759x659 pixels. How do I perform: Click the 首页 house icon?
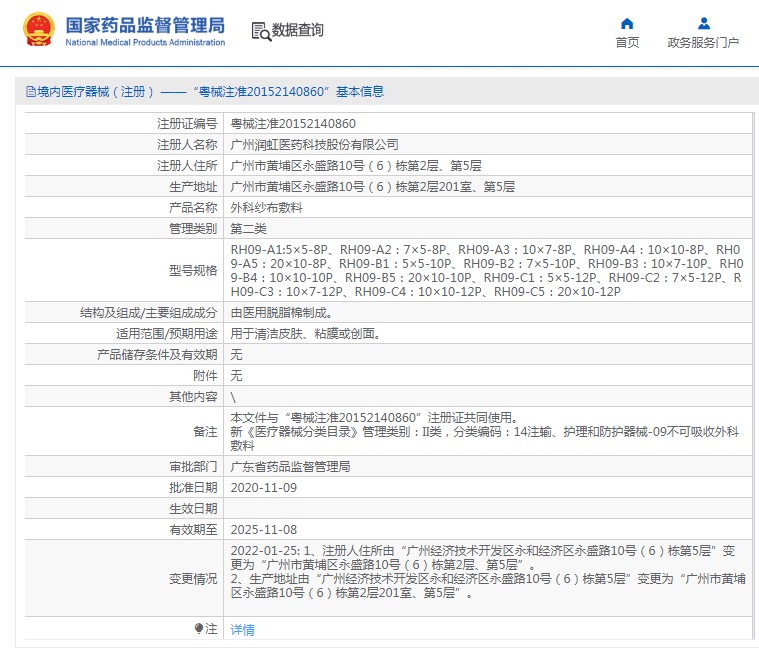point(627,24)
